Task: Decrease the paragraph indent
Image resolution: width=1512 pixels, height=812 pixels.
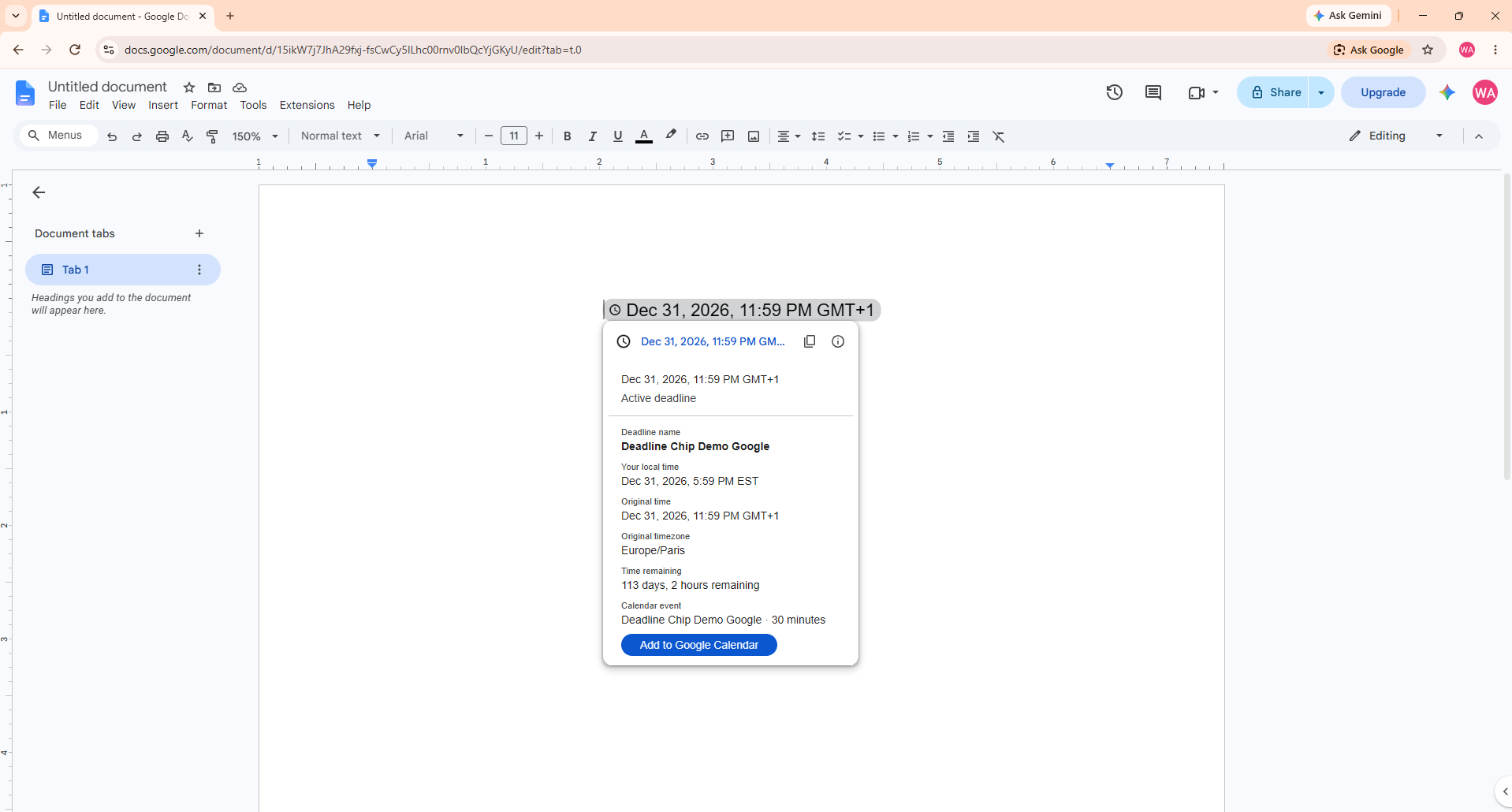Action: coord(948,136)
